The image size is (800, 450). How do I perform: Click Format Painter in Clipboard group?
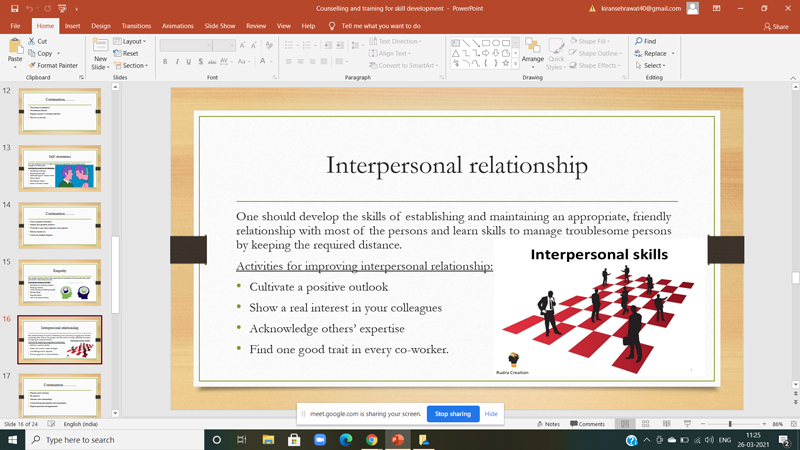pyautogui.click(x=55, y=65)
